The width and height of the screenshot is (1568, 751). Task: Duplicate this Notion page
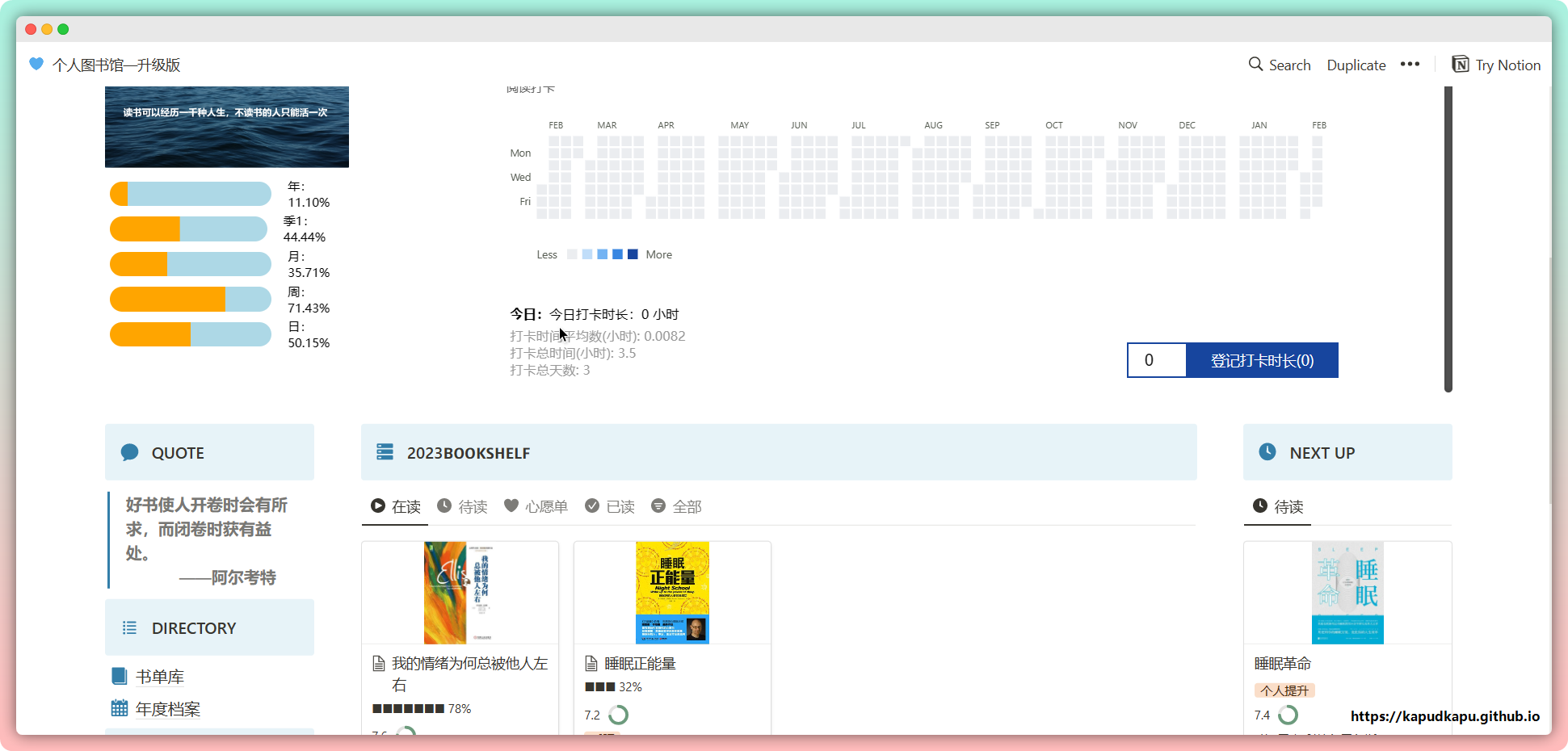click(1356, 65)
